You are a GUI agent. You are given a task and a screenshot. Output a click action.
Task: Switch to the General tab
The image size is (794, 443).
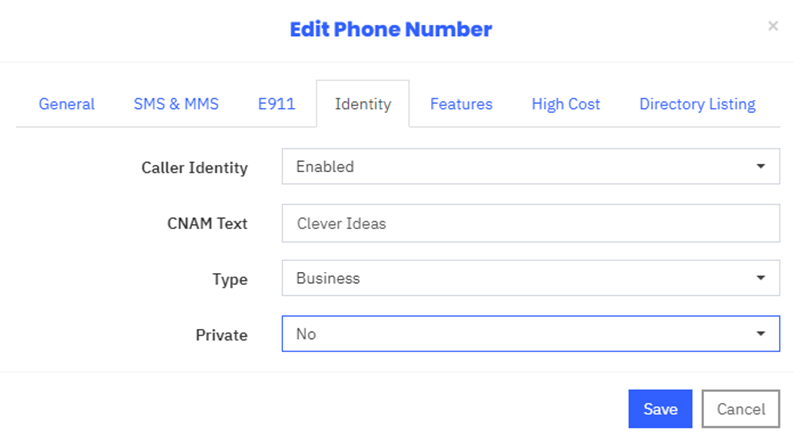67,104
